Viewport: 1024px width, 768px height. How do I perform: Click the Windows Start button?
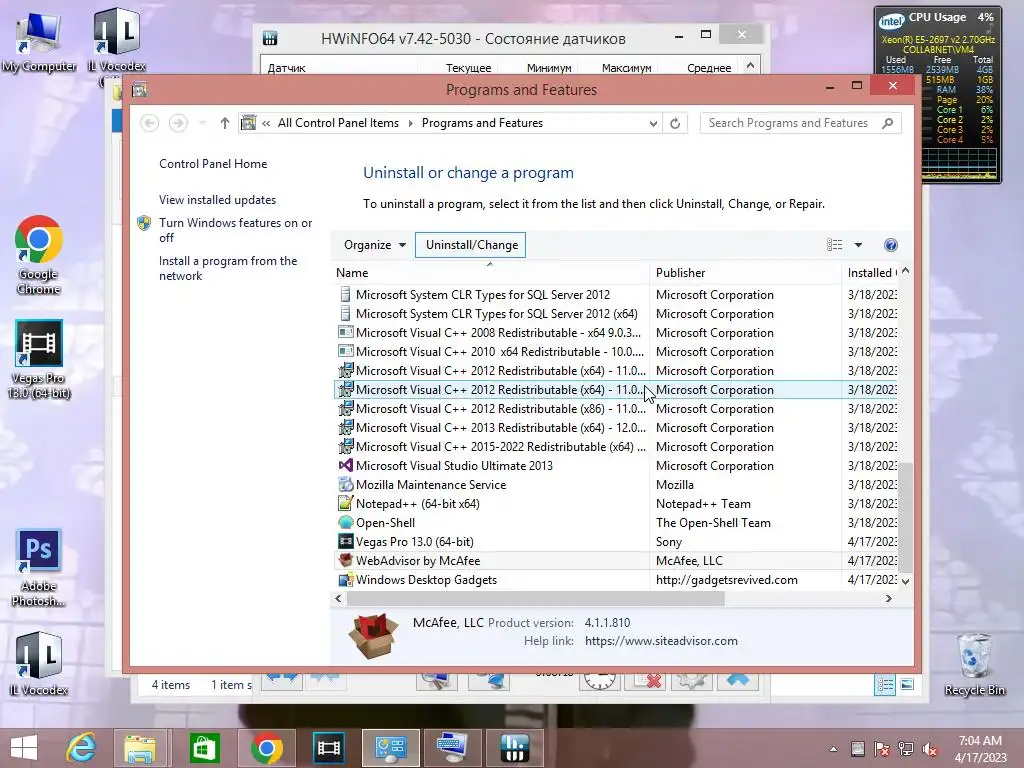point(24,748)
